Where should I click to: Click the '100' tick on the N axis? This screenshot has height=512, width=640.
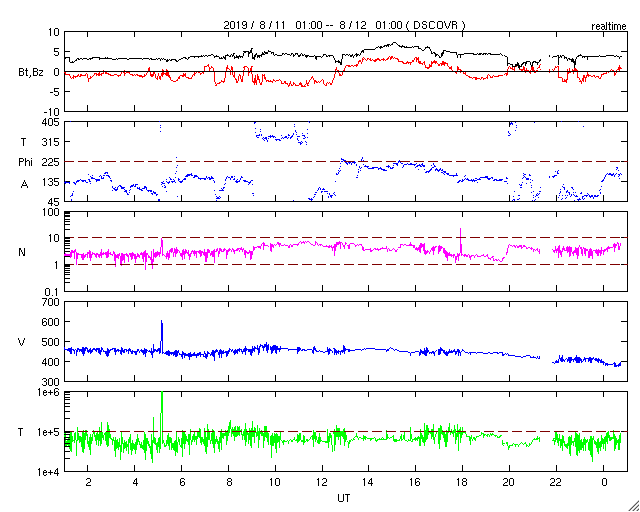[51, 212]
